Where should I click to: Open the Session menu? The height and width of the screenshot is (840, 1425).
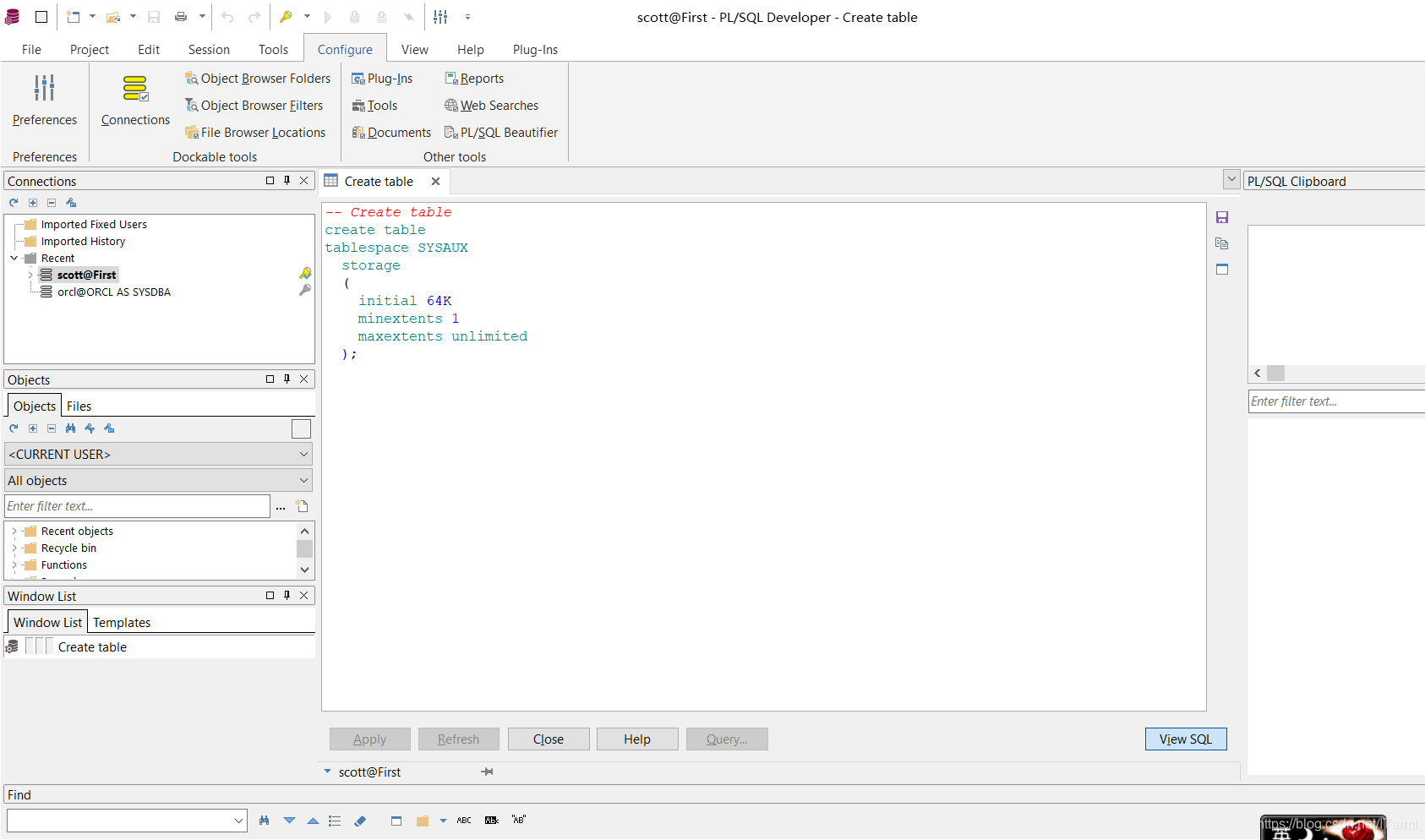(x=209, y=50)
